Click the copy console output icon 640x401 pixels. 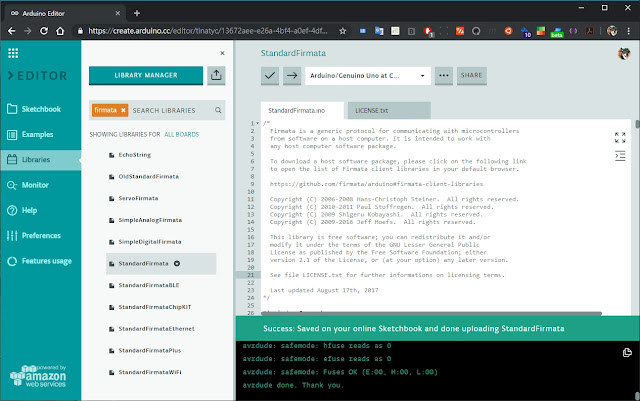click(627, 352)
